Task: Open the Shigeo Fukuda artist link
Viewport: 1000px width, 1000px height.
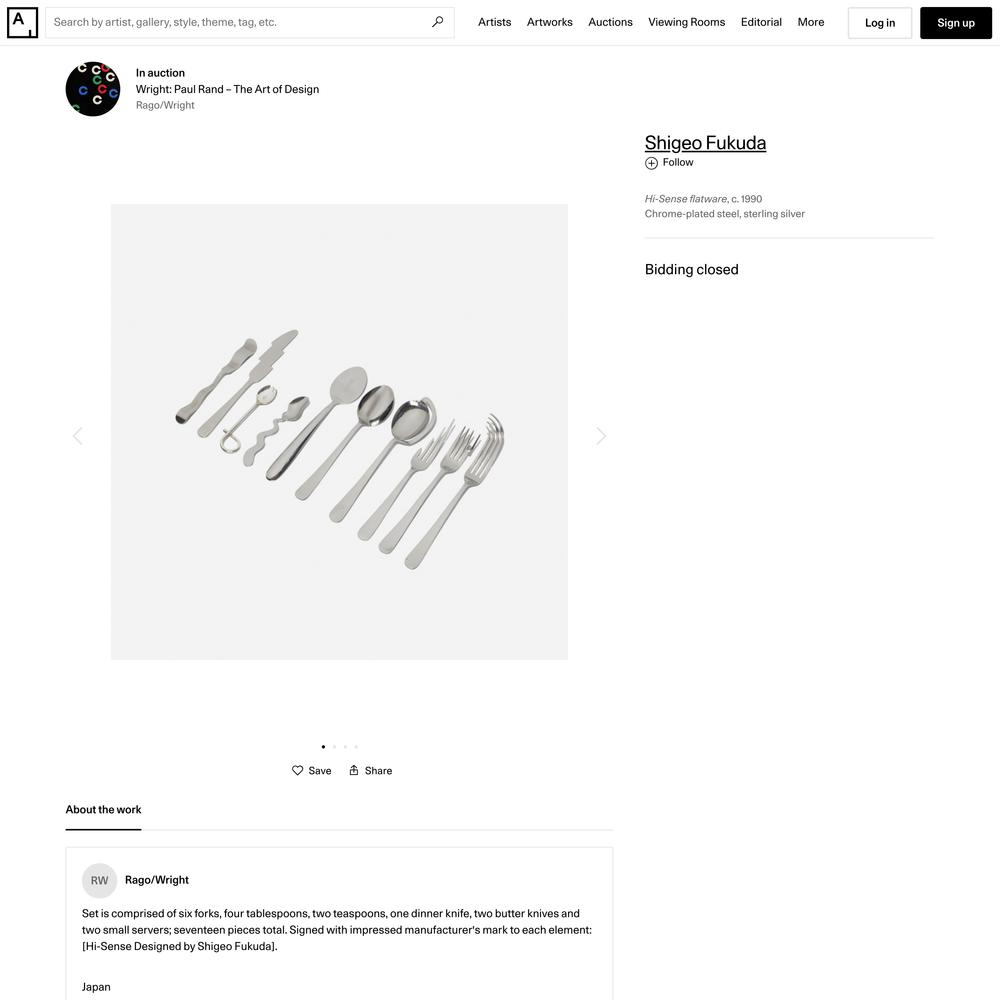Action: 705,143
